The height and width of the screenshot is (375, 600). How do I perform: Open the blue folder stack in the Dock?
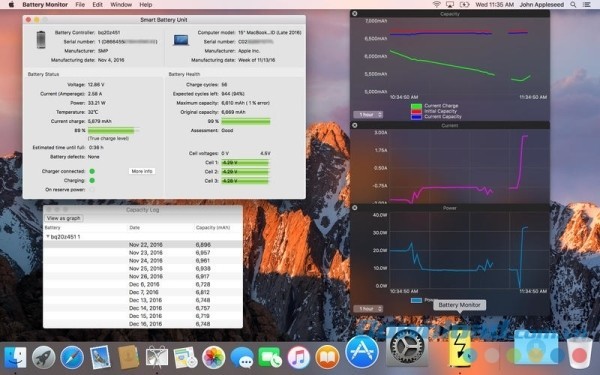(536, 347)
